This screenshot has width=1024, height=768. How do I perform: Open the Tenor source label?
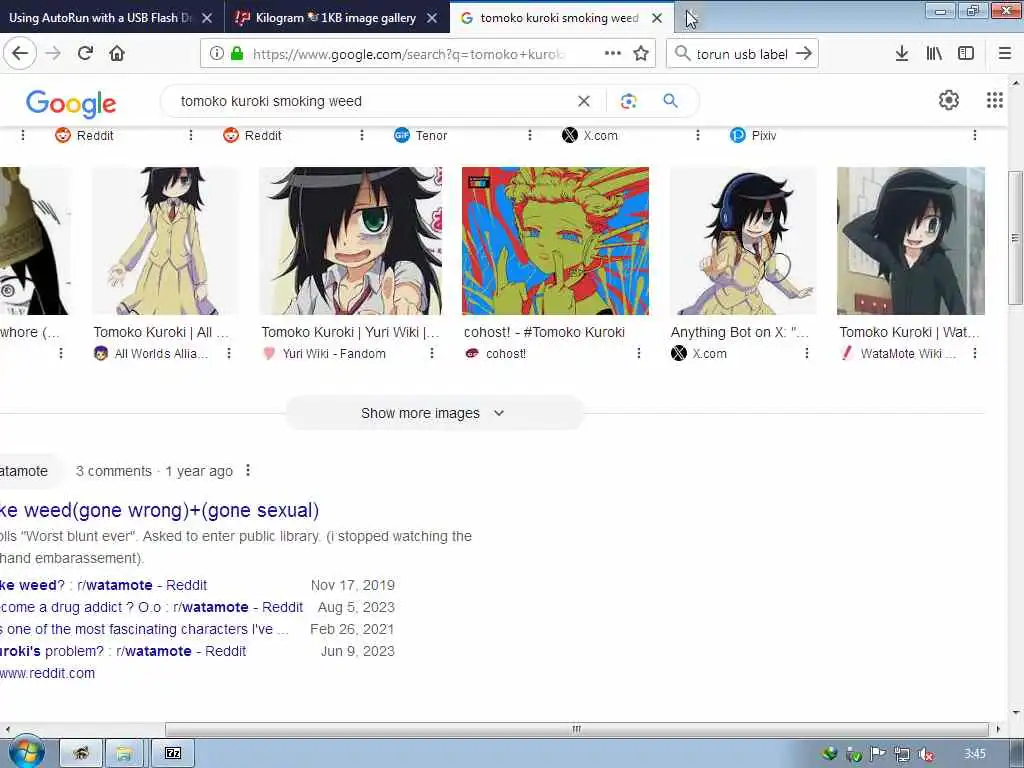pyautogui.click(x=421, y=135)
